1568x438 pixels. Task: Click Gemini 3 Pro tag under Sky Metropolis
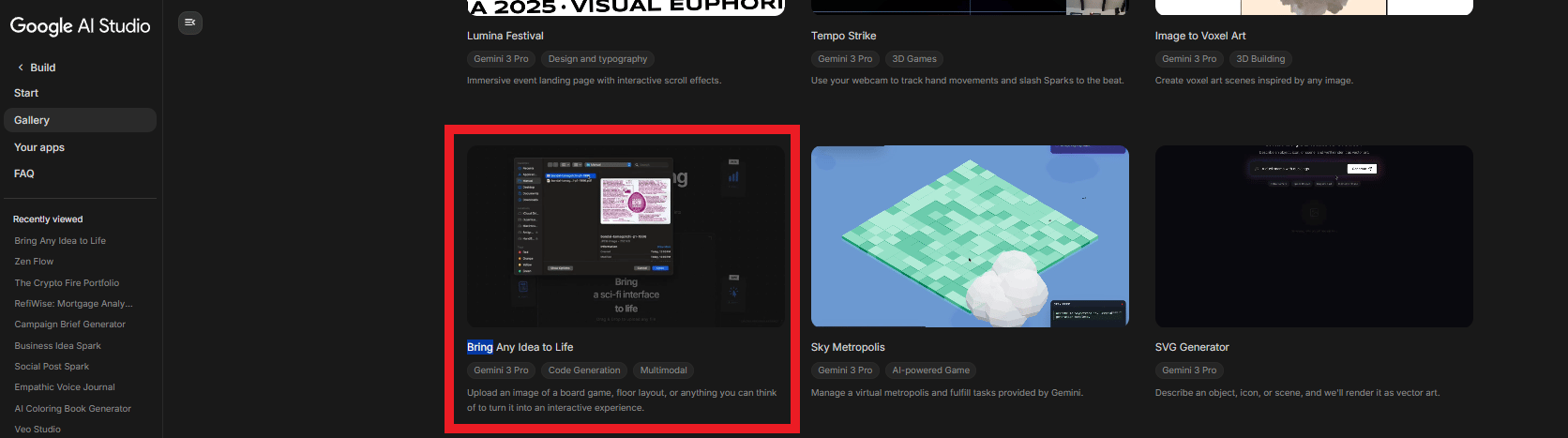point(845,370)
